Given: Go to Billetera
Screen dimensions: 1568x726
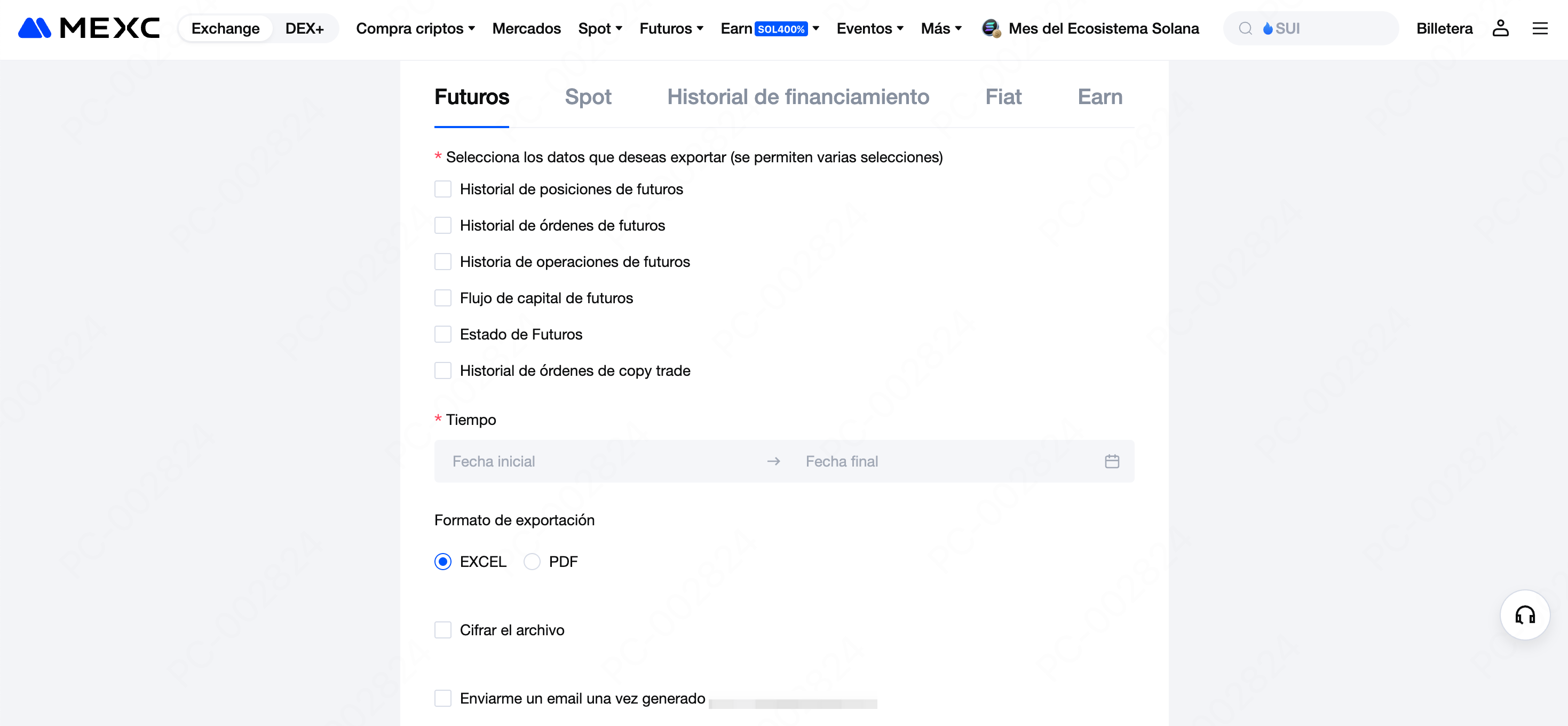Looking at the screenshot, I should pyautogui.click(x=1444, y=29).
